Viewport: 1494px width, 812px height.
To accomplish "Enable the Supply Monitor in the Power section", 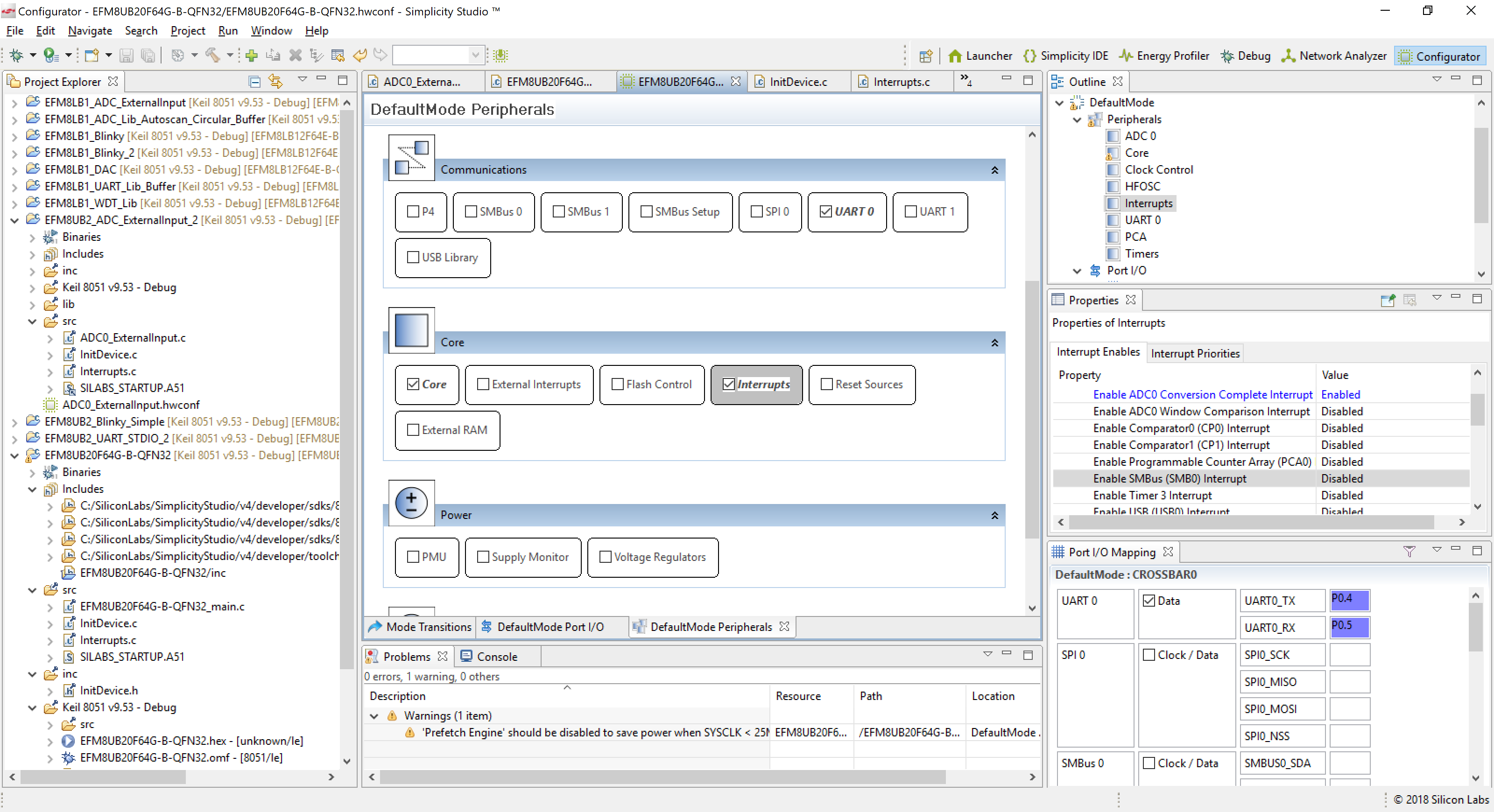I will click(x=483, y=557).
